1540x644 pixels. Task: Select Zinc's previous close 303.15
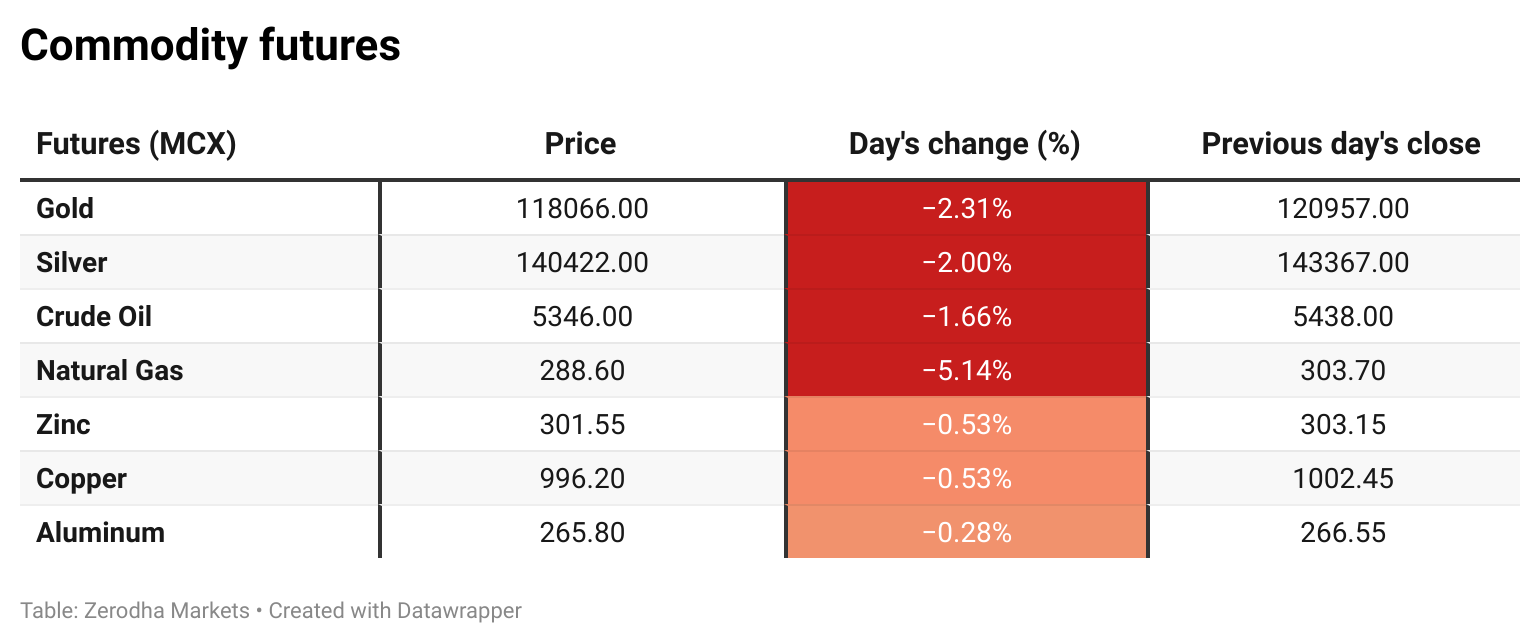(x=1343, y=425)
